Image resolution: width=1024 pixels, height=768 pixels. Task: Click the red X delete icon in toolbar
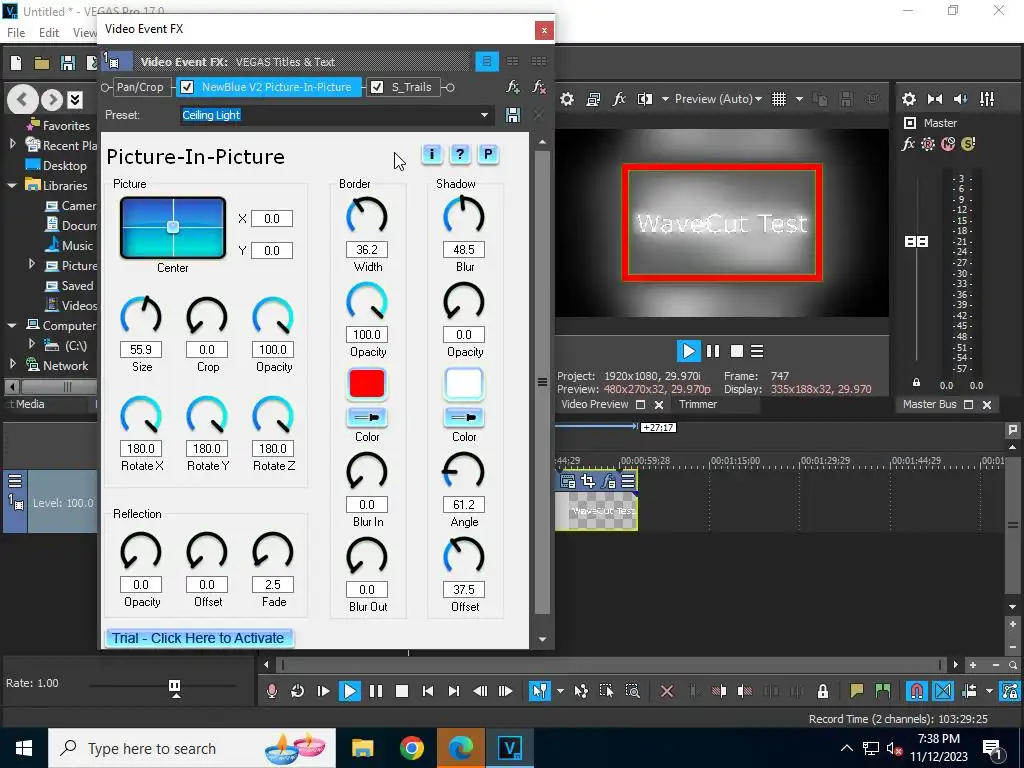667,691
